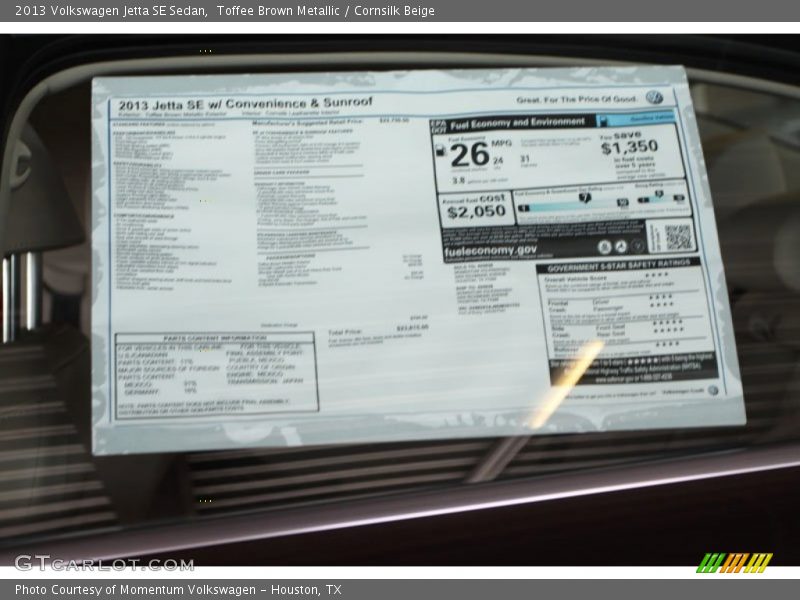Click the Volkswagen logo beside the slogan

654,98
